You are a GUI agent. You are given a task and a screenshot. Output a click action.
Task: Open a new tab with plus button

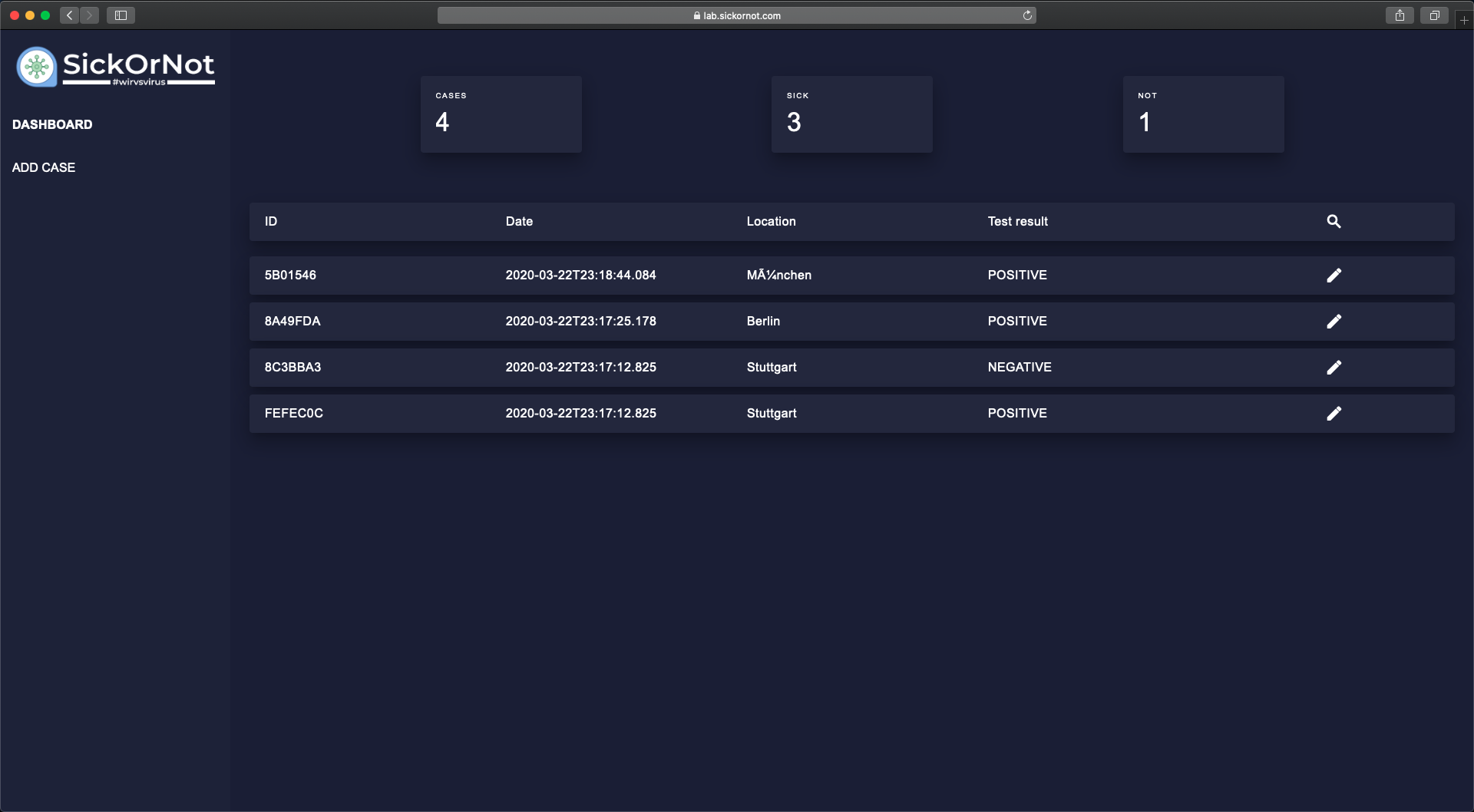[x=1464, y=20]
